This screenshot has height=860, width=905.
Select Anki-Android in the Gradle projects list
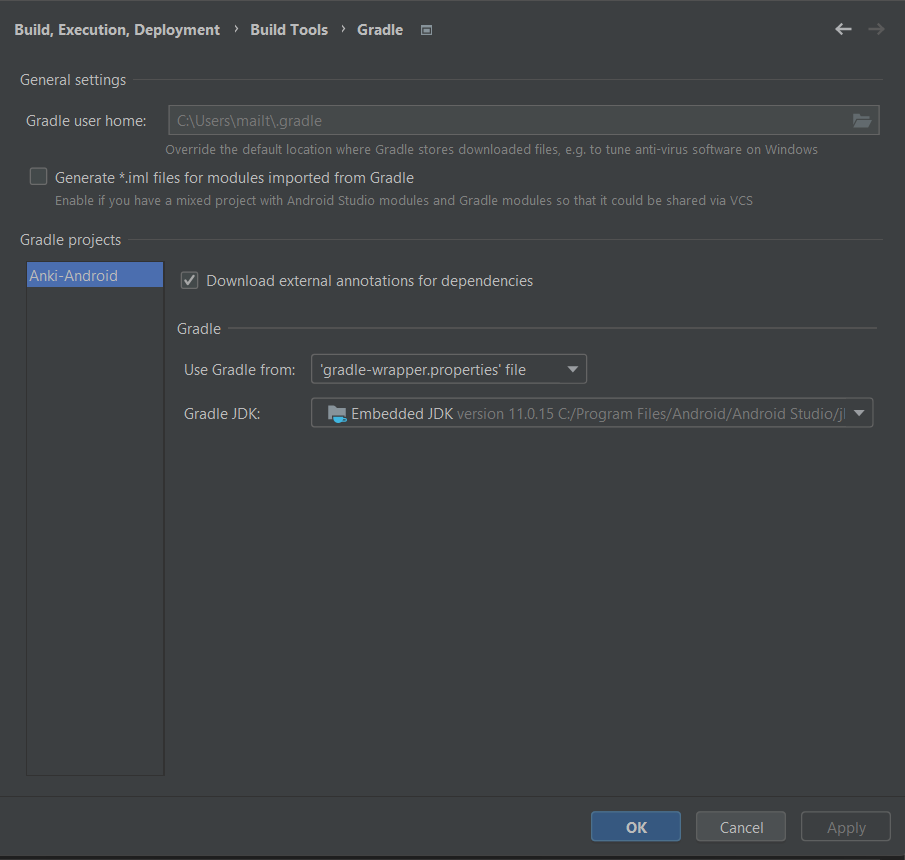point(95,274)
